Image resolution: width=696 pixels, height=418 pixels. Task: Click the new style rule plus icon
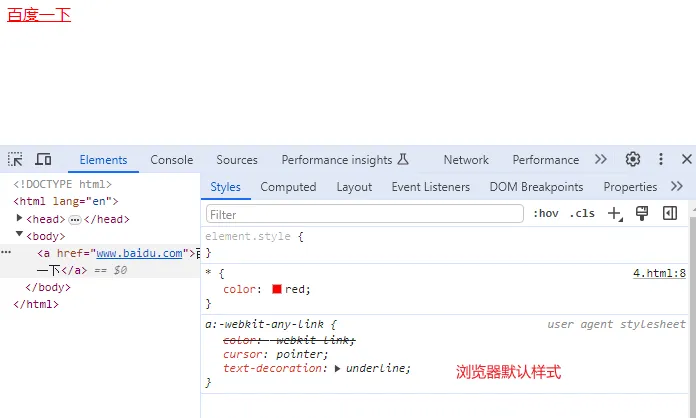click(x=614, y=213)
